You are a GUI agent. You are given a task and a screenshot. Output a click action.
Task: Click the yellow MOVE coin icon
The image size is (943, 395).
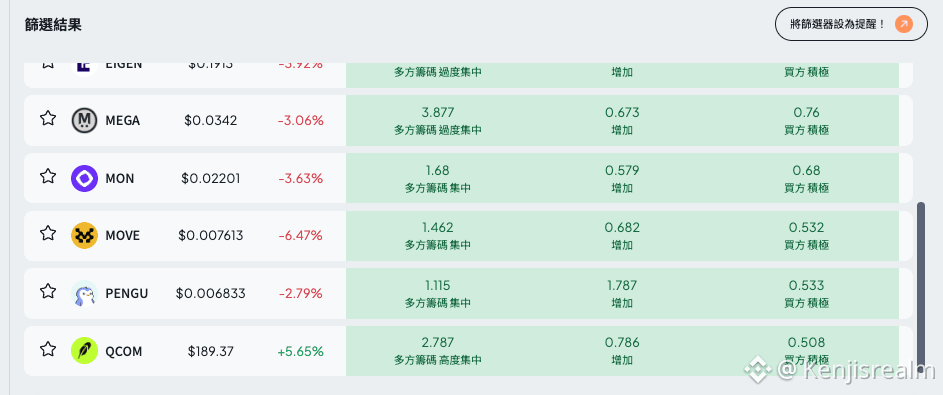click(84, 236)
